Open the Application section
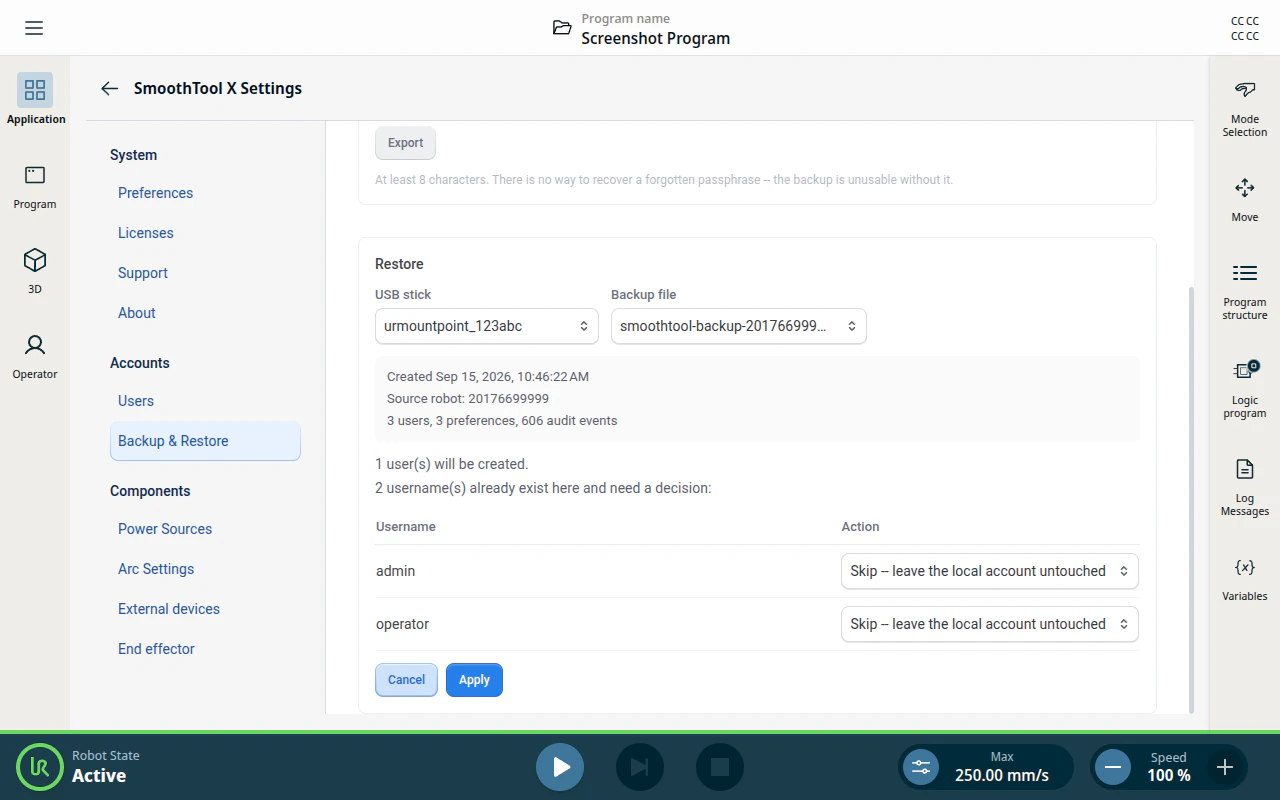This screenshot has width=1280, height=800. (x=35, y=99)
